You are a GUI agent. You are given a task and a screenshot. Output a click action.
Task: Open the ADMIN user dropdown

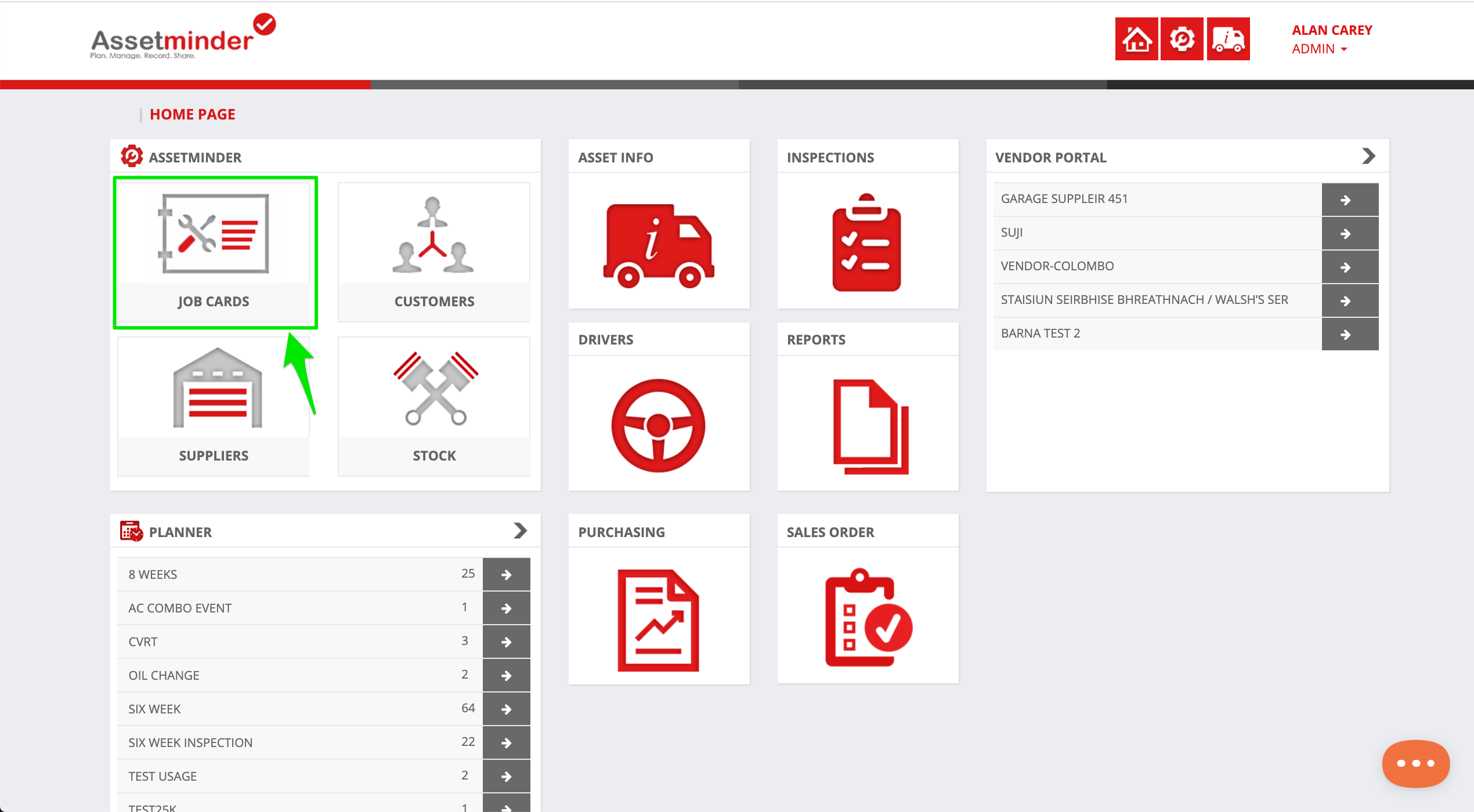tap(1319, 49)
